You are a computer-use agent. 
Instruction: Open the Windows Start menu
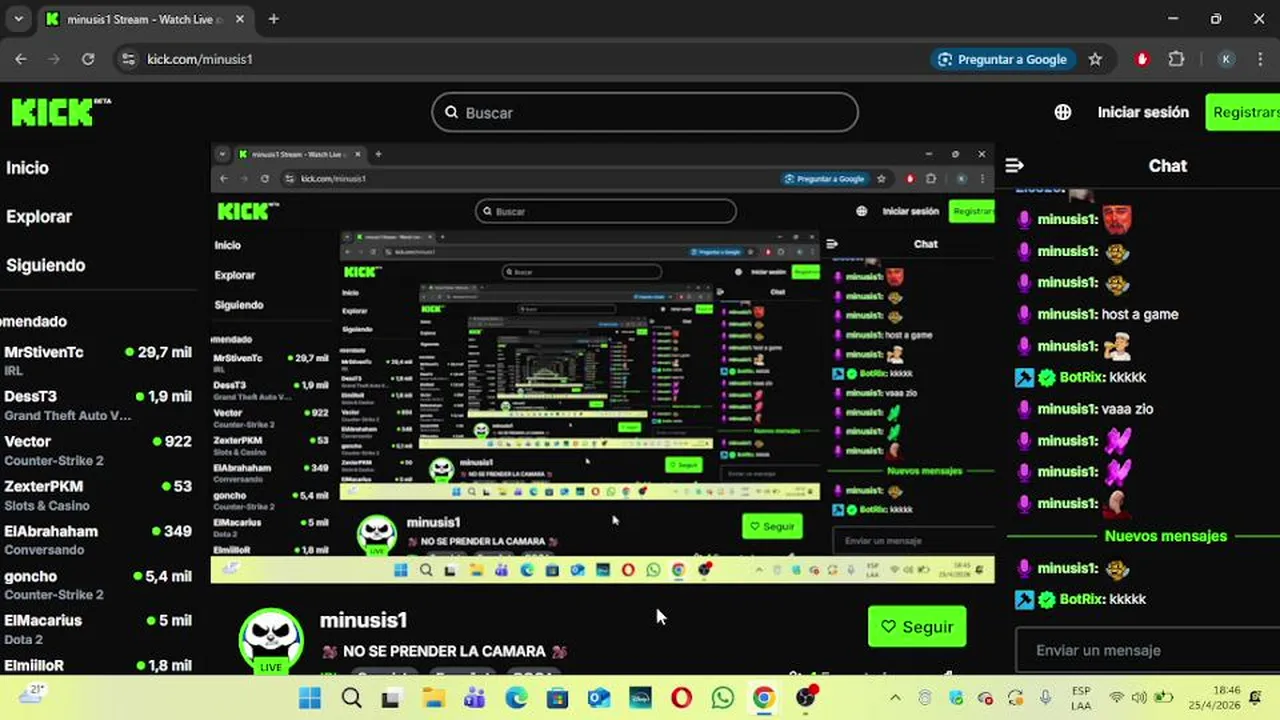click(309, 698)
